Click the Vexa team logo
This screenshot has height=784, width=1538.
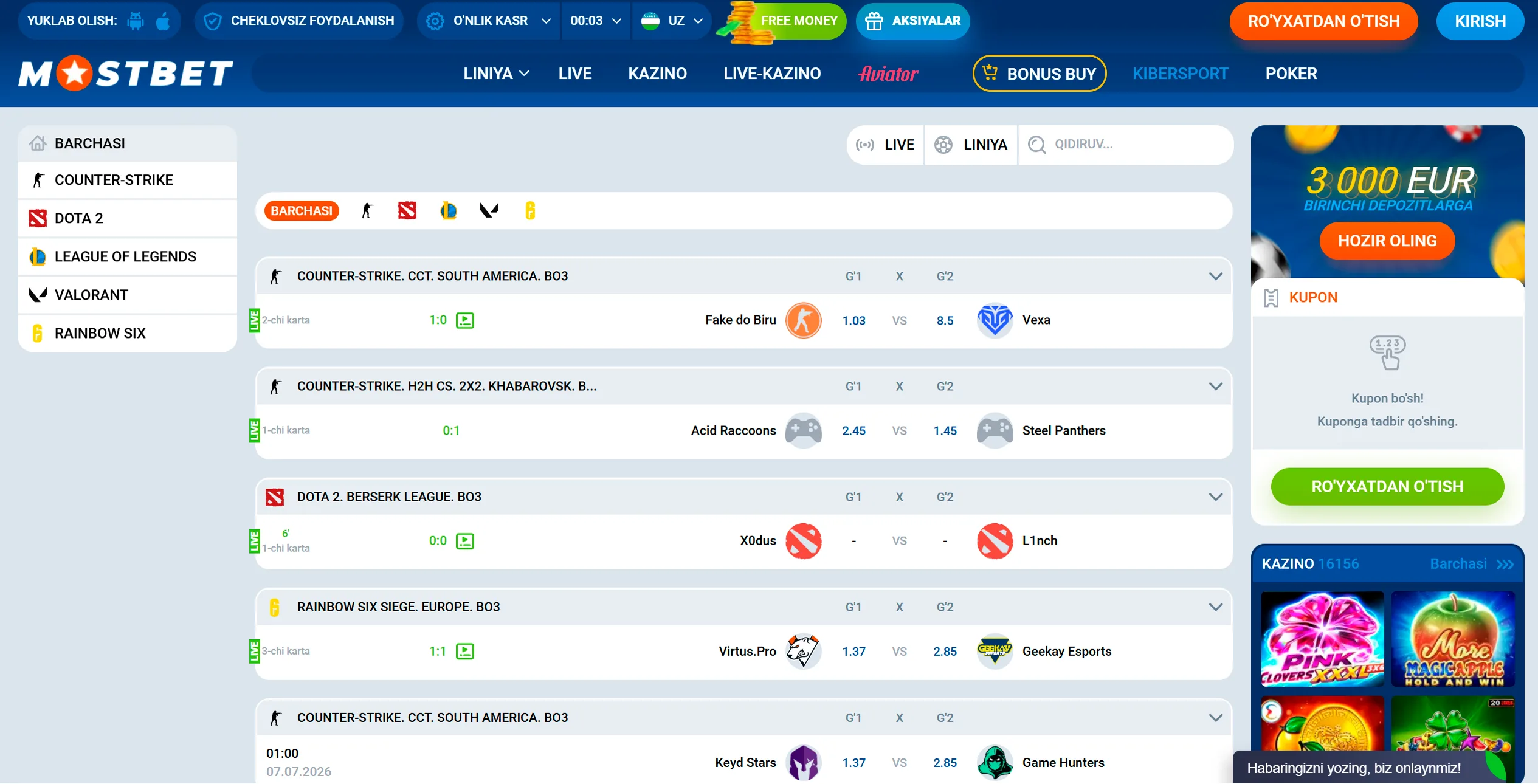(995, 320)
